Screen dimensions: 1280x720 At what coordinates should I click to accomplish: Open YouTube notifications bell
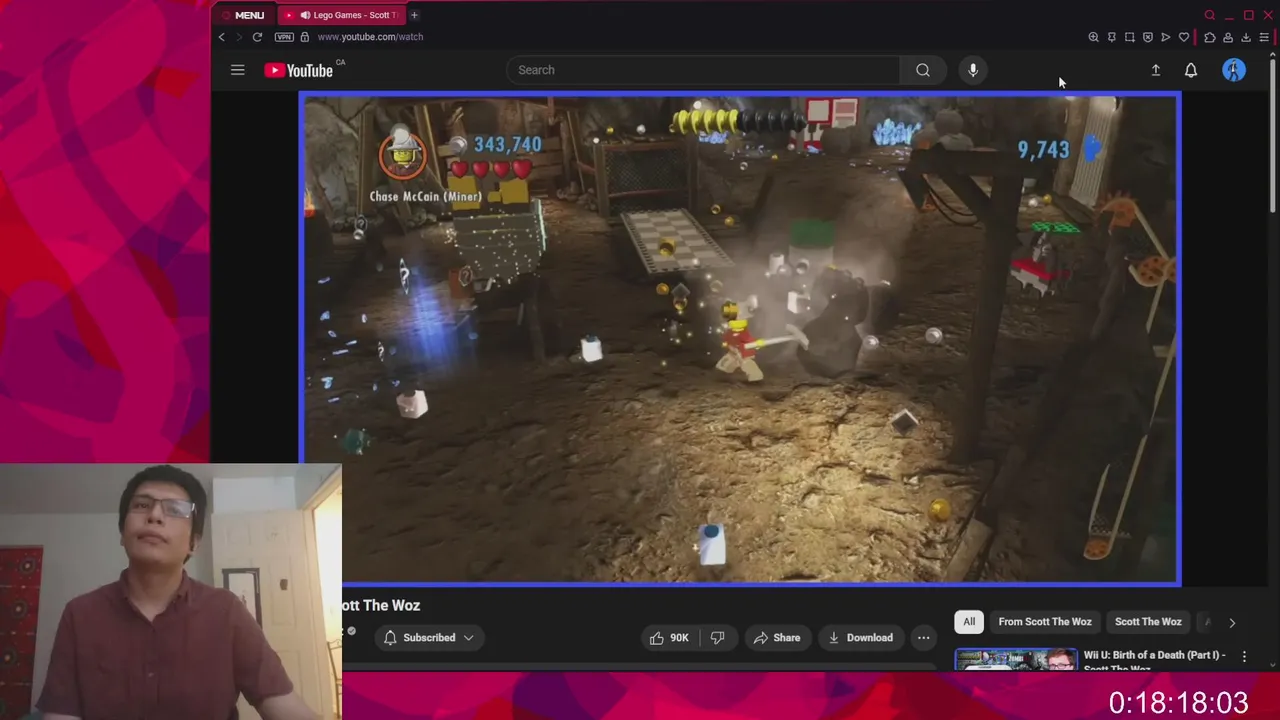1191,70
